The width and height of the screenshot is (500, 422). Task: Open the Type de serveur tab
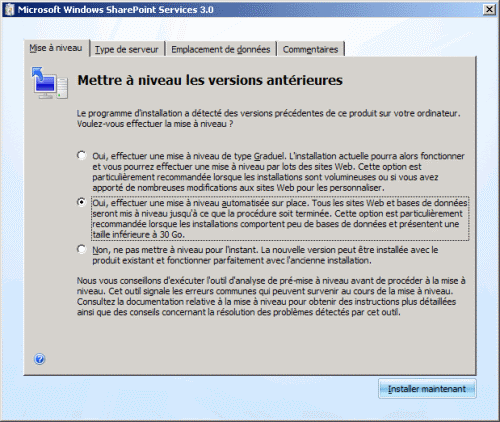[x=127, y=50]
